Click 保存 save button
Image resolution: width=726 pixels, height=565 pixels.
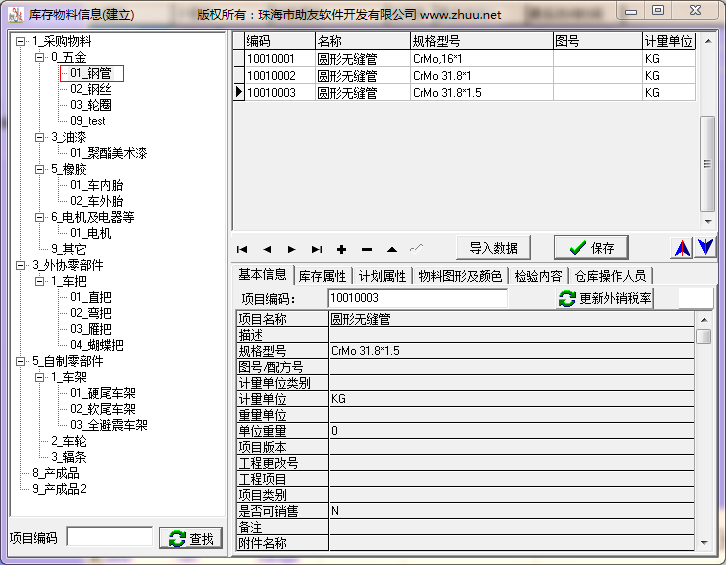pos(591,248)
